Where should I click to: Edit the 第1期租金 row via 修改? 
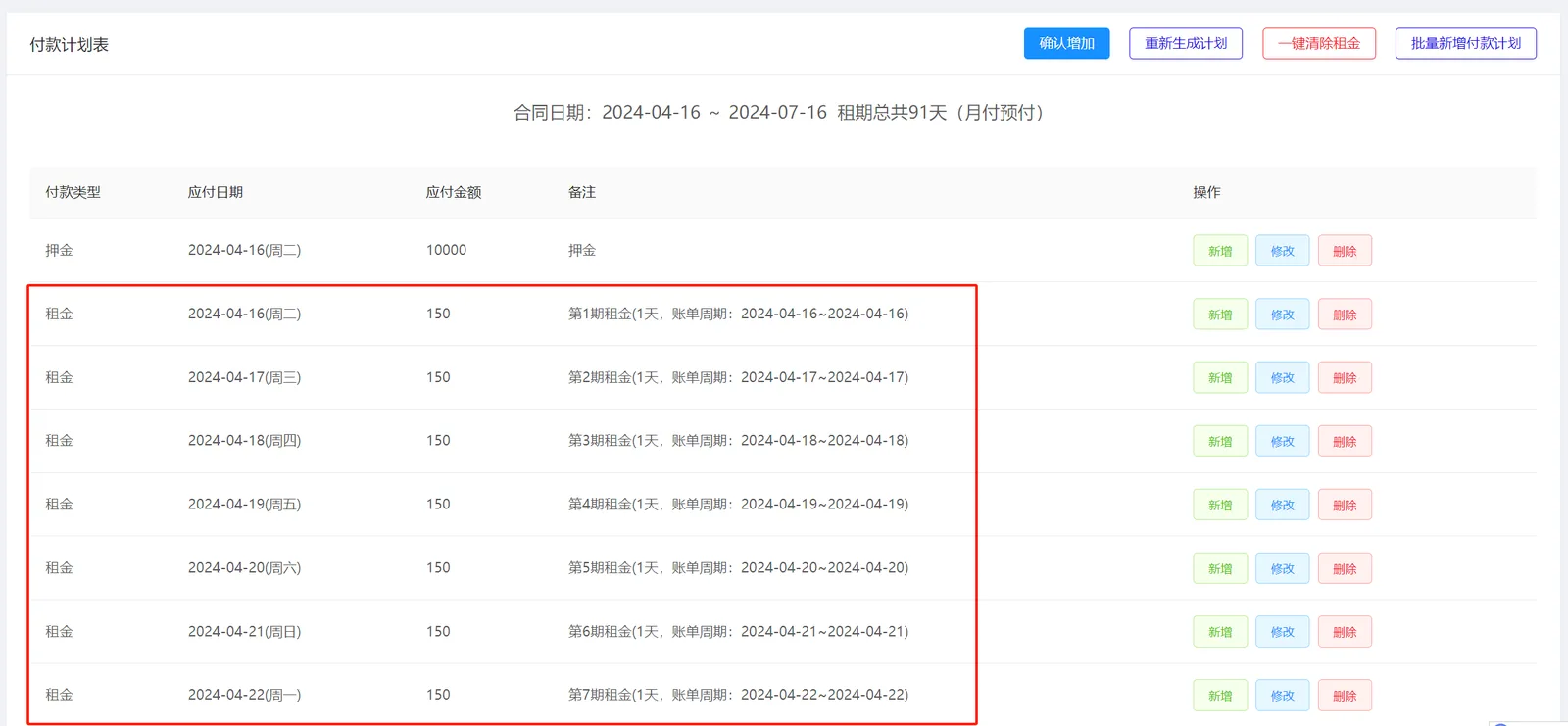coord(1283,315)
